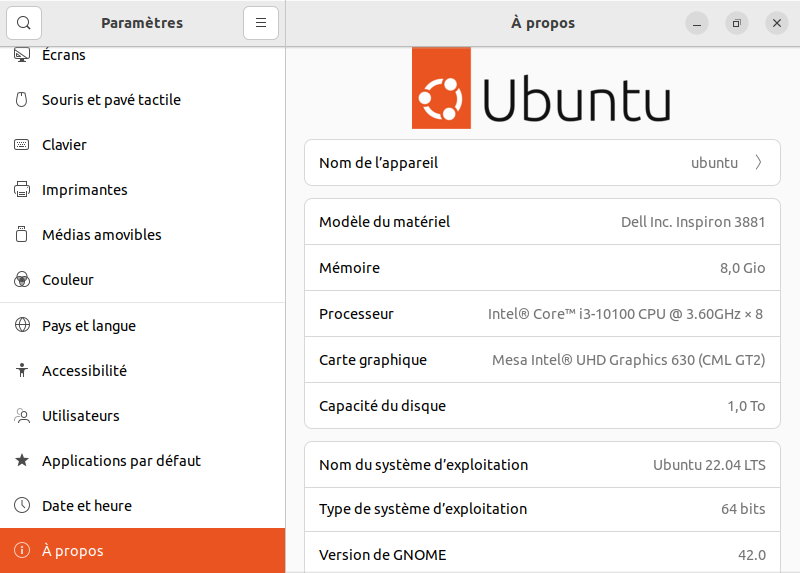The height and width of the screenshot is (573, 800).
Task: Click the globe icon beside Pays et langue
Action: [22, 326]
